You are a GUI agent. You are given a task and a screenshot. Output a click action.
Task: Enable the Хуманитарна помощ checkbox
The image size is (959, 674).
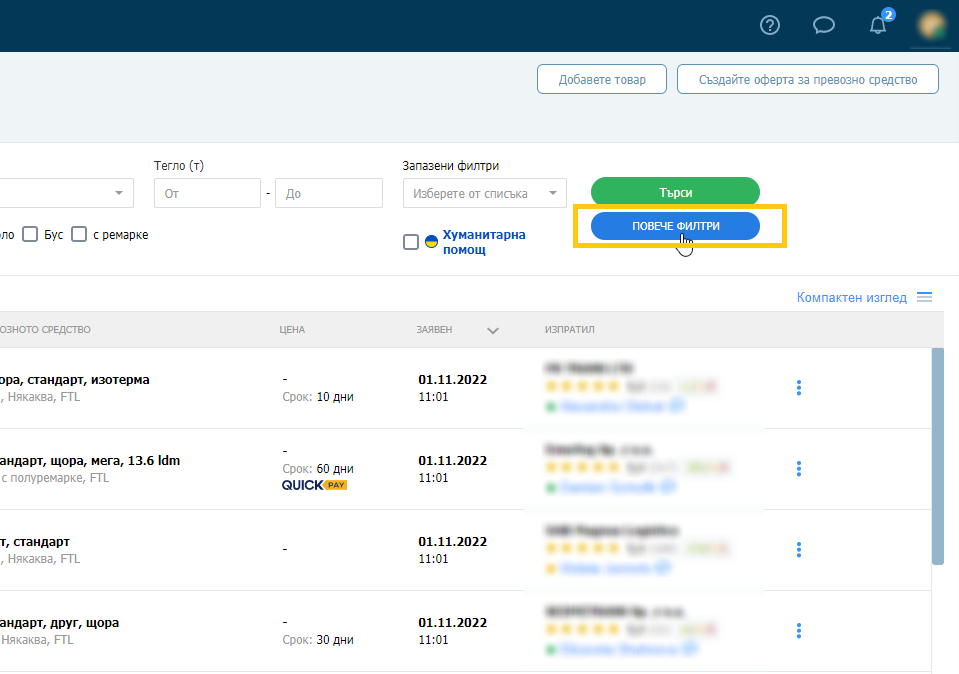coord(411,242)
